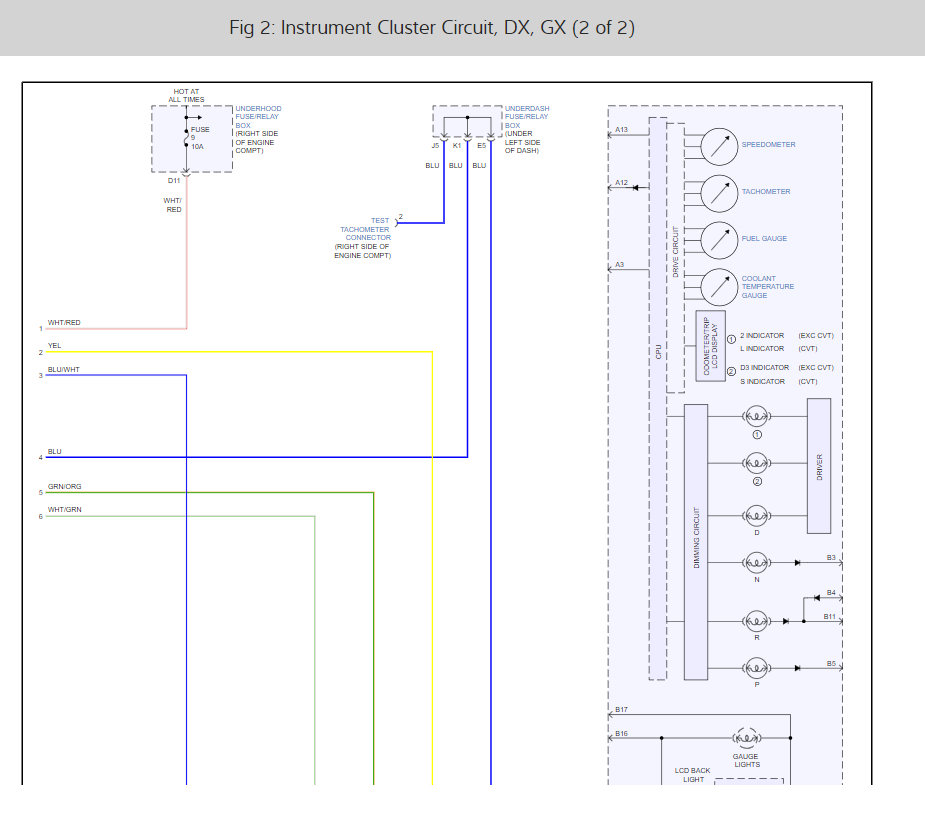Click the BLU/WHT wire label
This screenshot has height=816, width=925.
click(64, 370)
